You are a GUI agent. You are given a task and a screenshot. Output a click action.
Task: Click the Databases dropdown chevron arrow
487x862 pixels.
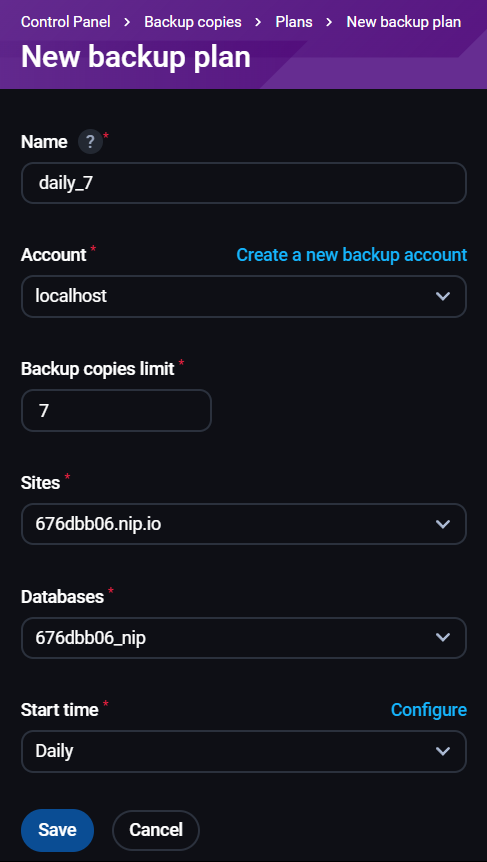[x=442, y=638]
